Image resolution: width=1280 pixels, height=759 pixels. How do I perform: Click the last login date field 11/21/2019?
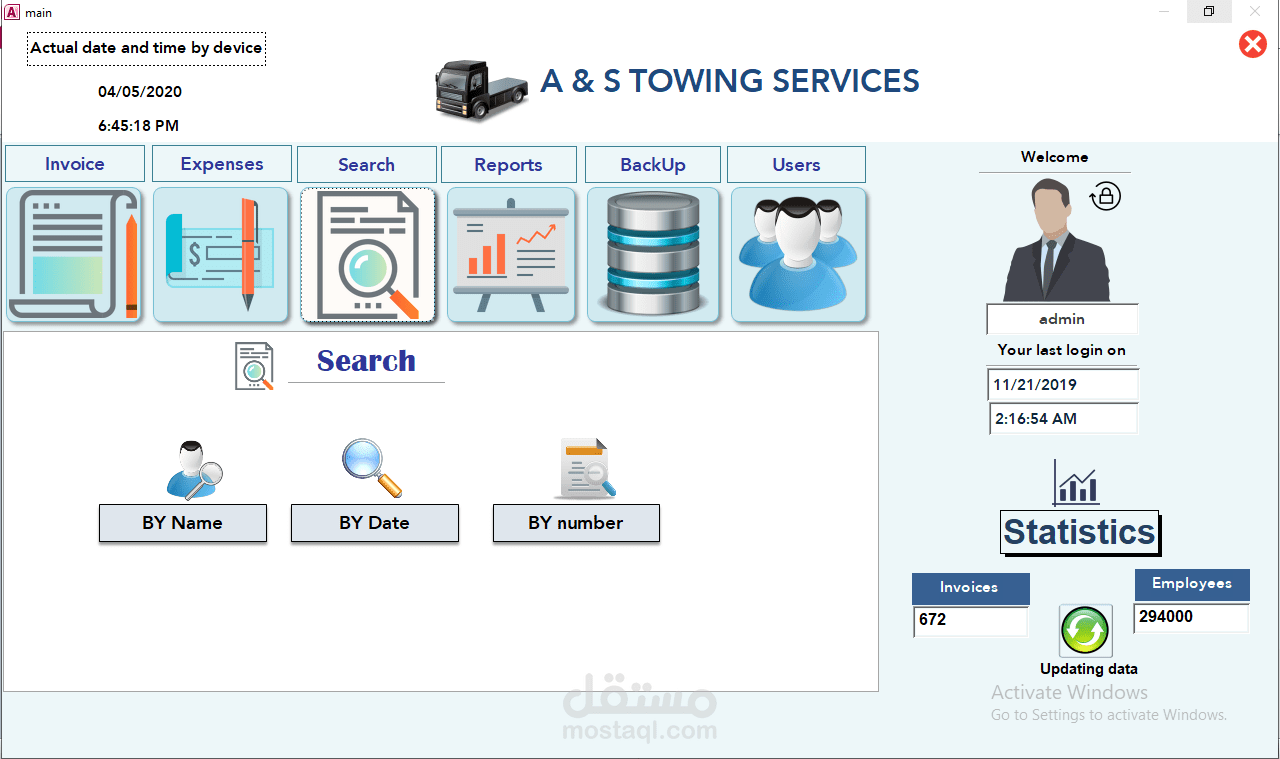[1063, 384]
